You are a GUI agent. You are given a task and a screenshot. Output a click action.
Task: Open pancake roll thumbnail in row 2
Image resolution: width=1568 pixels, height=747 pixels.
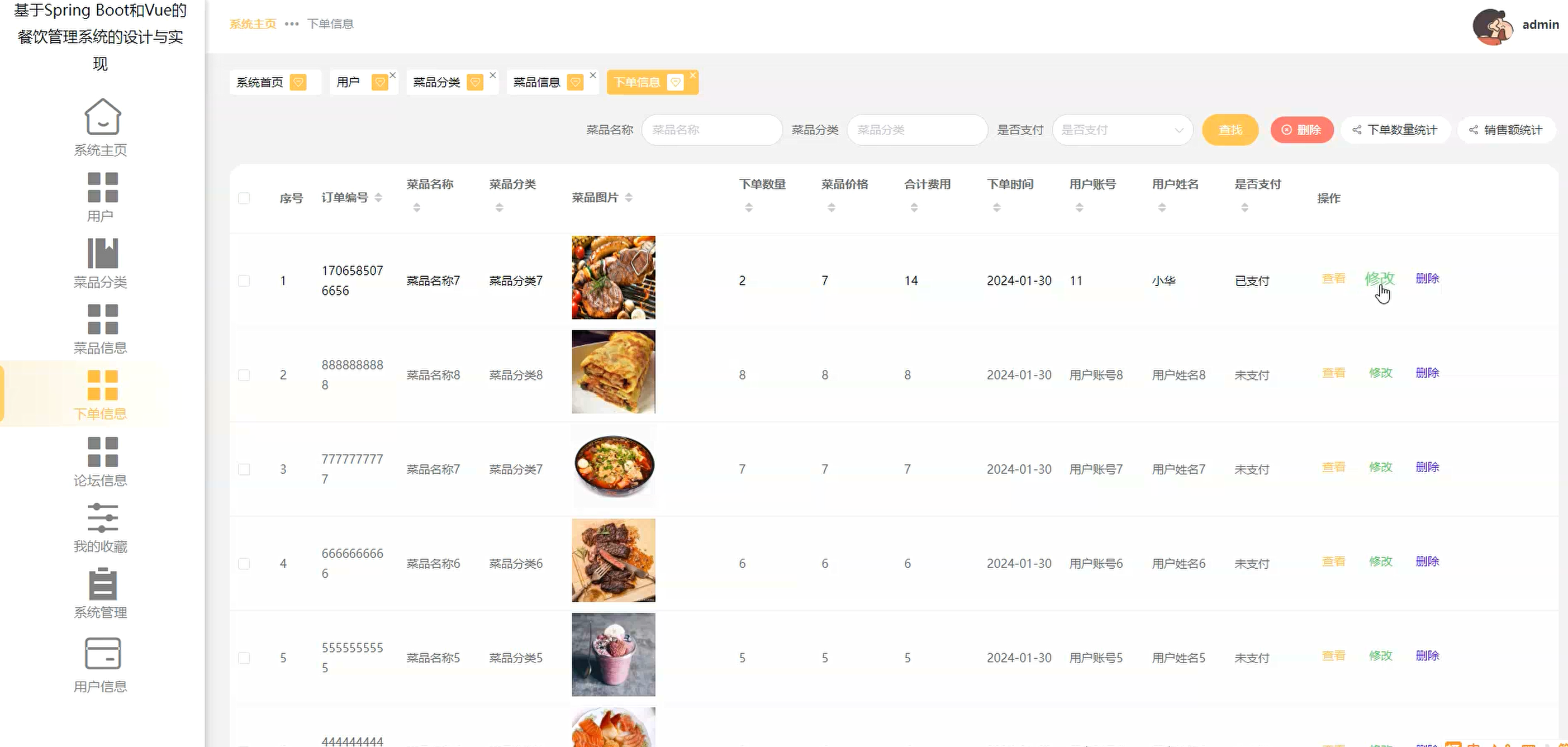click(614, 372)
